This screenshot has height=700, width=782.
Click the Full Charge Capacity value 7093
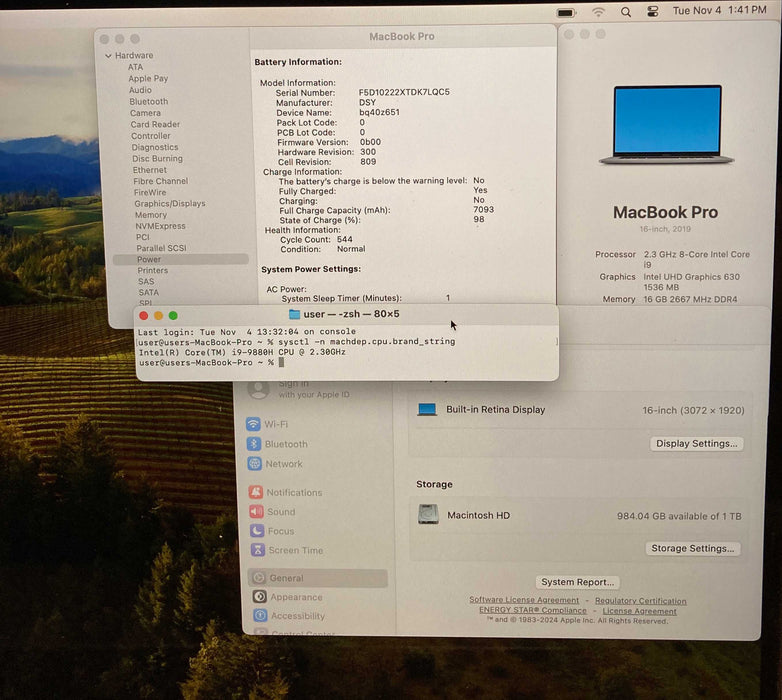[483, 209]
